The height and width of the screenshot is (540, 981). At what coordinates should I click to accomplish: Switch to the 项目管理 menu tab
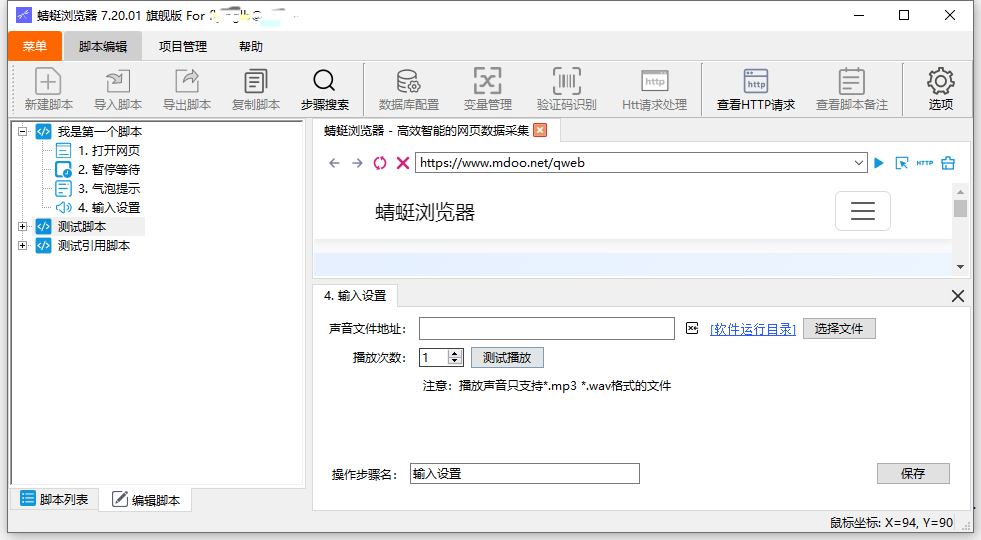(x=183, y=47)
